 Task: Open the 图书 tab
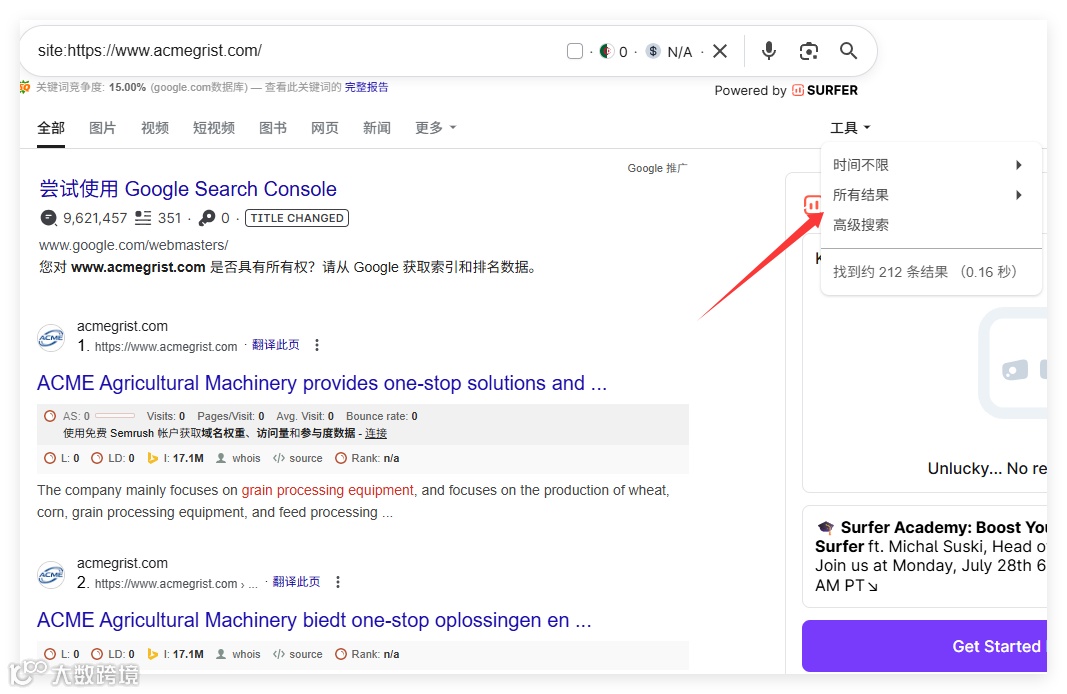pyautogui.click(x=273, y=128)
